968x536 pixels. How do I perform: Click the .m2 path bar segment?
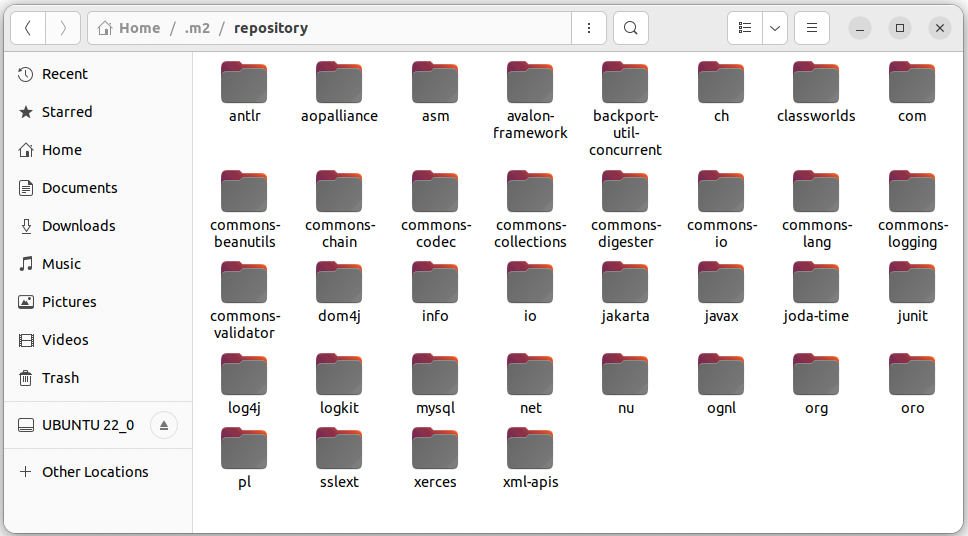tap(197, 28)
